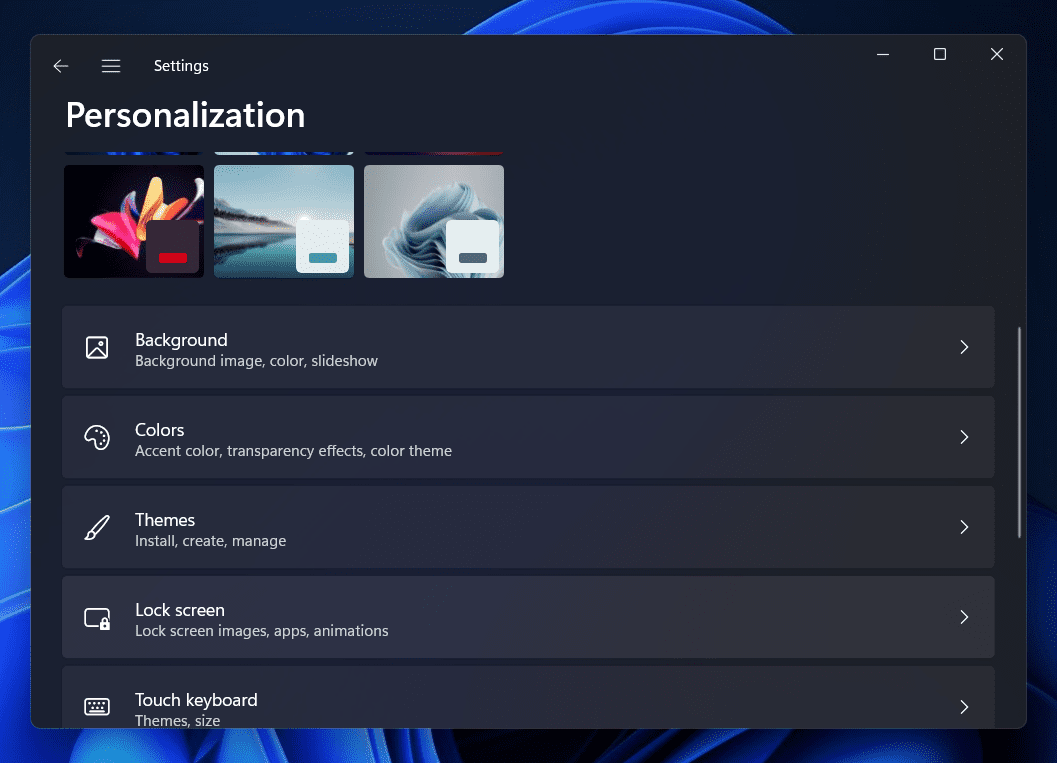Select the lake landscape theme thumbnail
The width and height of the screenshot is (1057, 763).
coord(284,221)
